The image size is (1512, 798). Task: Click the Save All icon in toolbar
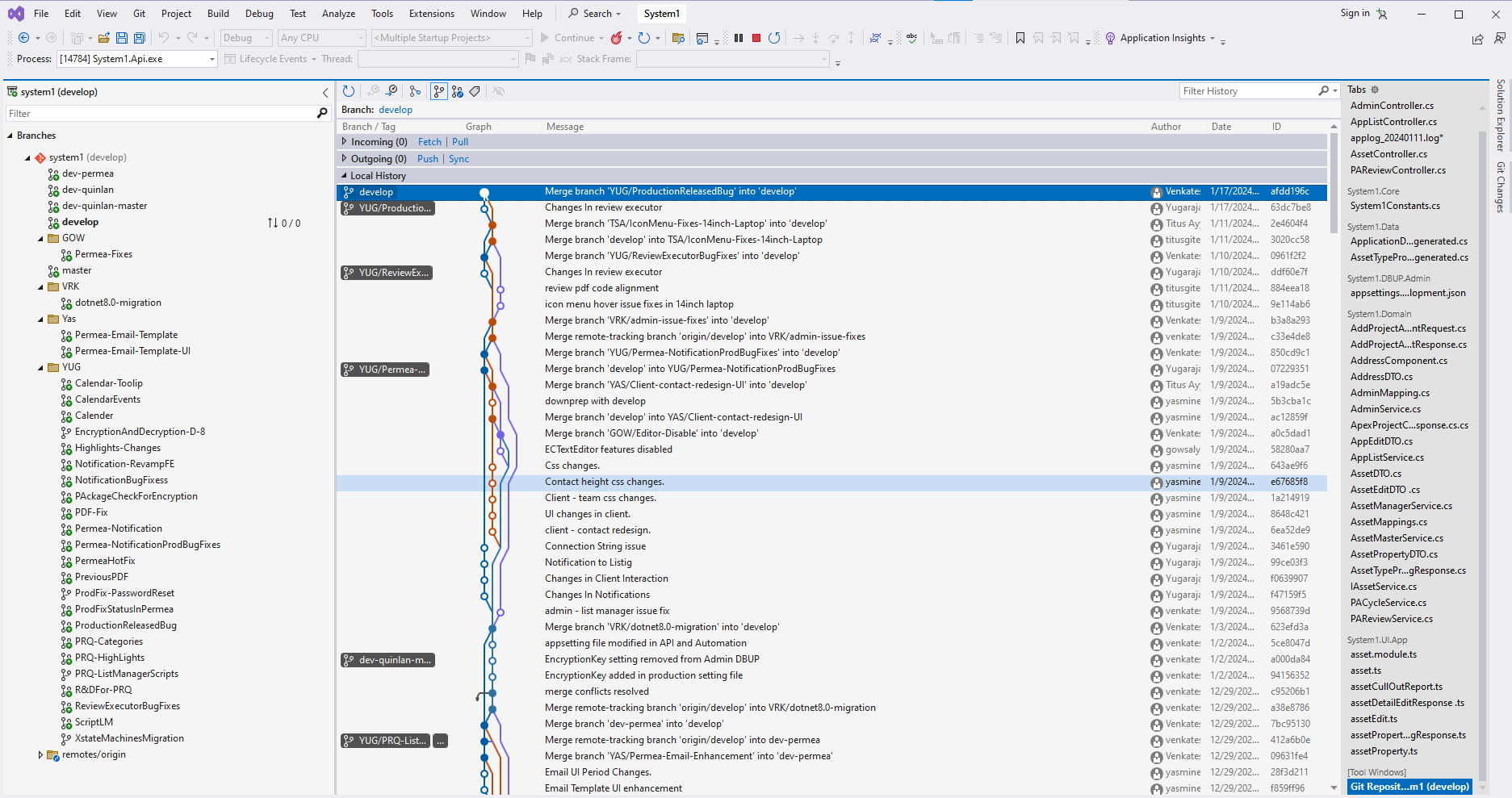pos(140,38)
